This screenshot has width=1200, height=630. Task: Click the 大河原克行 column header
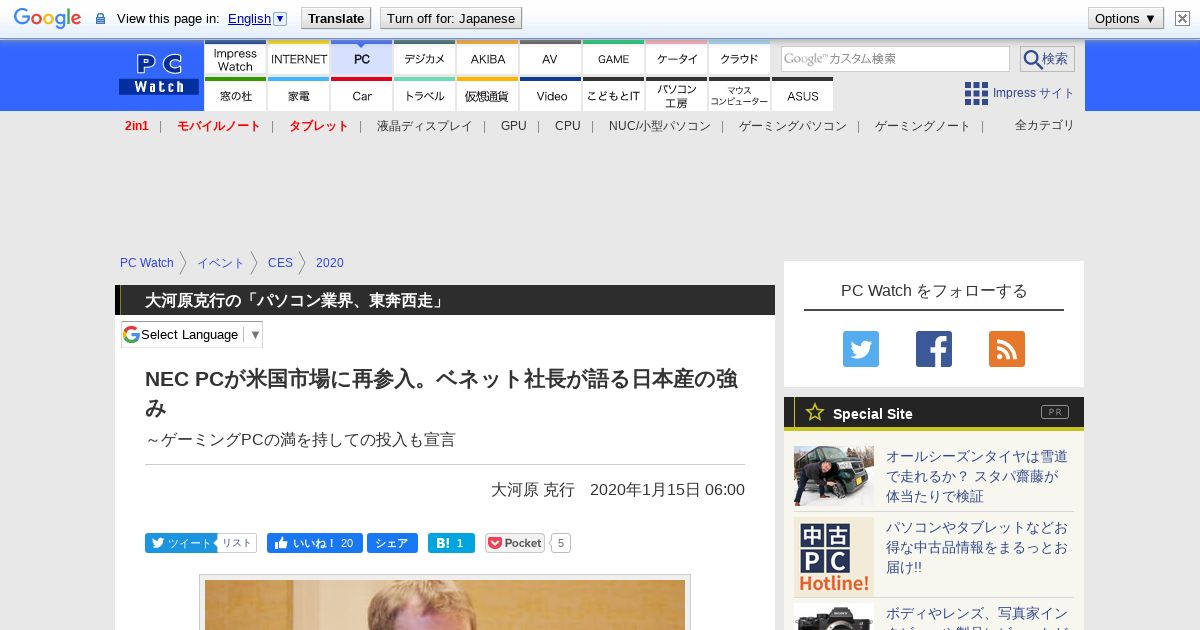click(445, 300)
